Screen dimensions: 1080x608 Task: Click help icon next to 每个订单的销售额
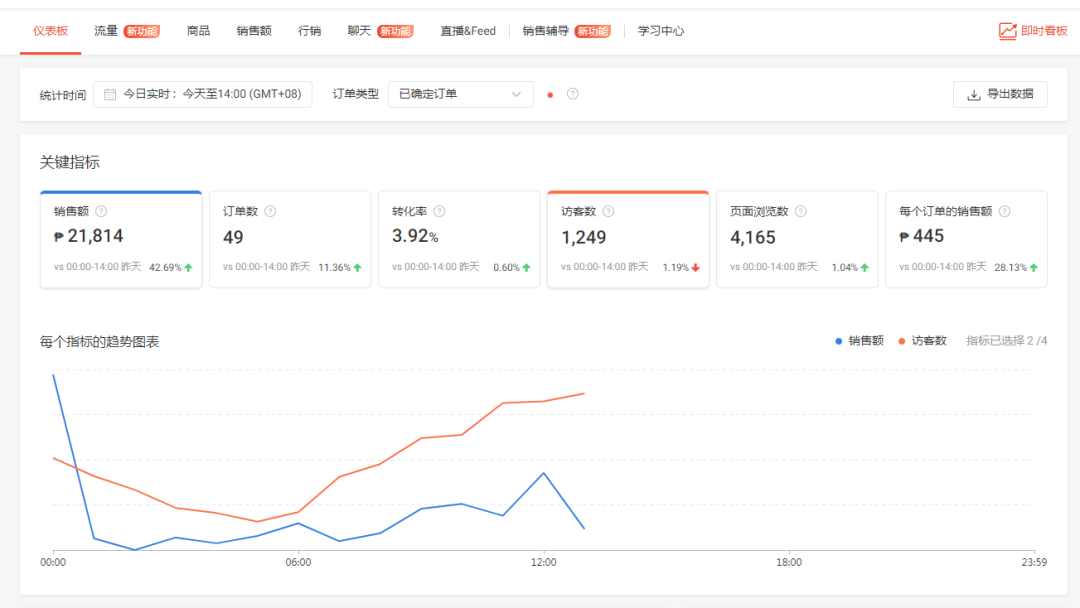click(1005, 211)
